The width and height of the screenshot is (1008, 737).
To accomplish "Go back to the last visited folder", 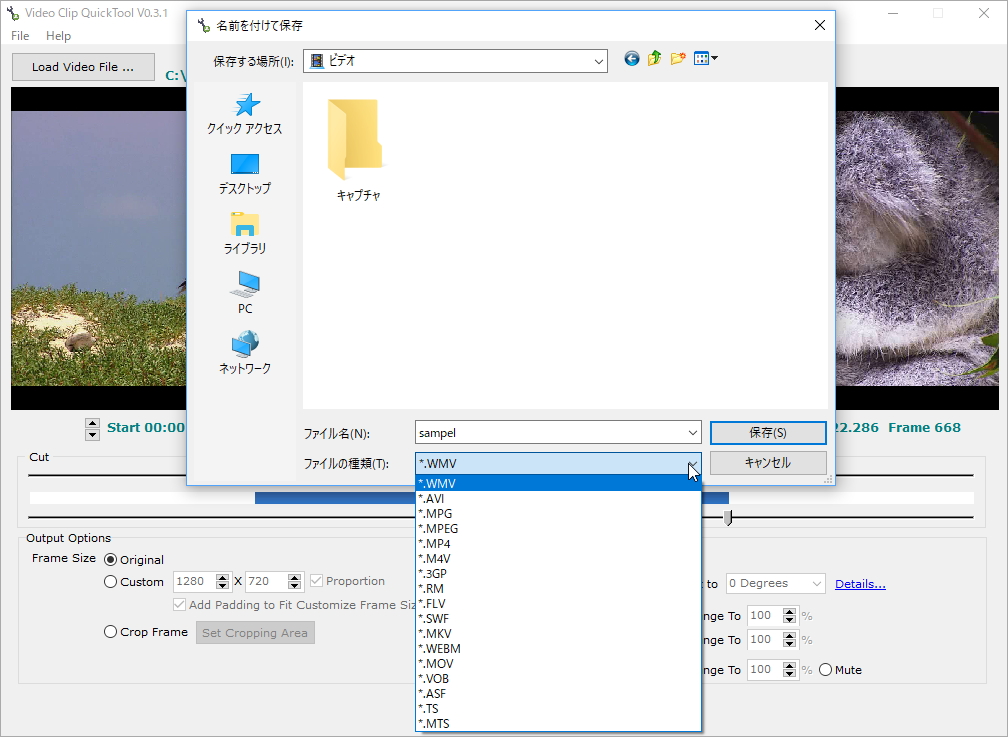I will pyautogui.click(x=631, y=58).
